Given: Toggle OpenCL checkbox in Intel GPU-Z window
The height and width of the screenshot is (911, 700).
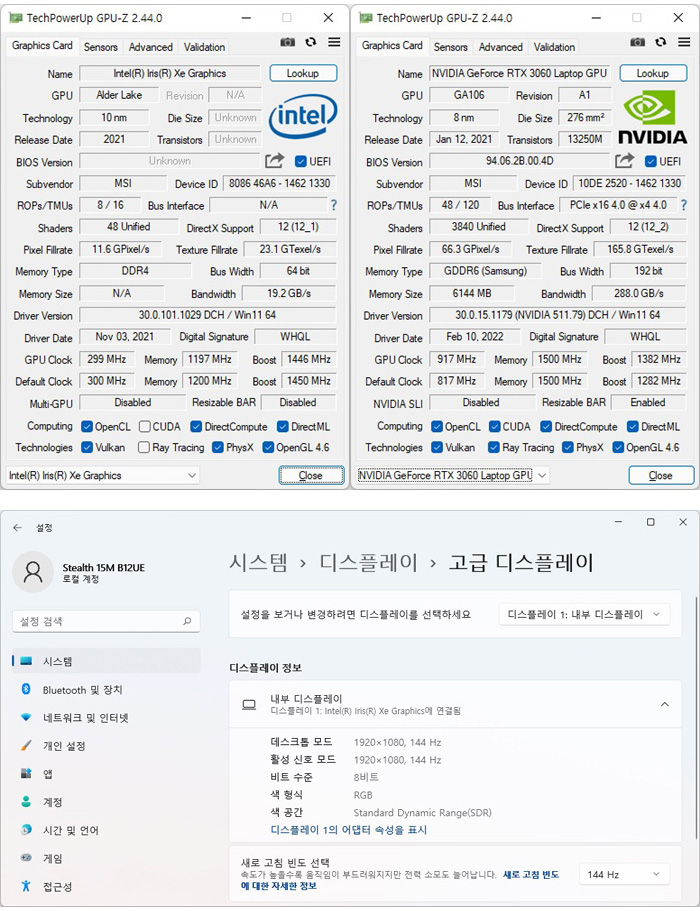Looking at the screenshot, I should pyautogui.click(x=87, y=426).
